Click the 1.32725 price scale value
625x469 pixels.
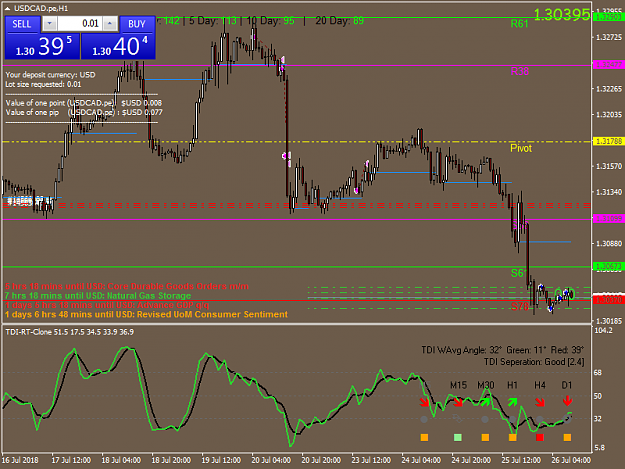[609, 37]
